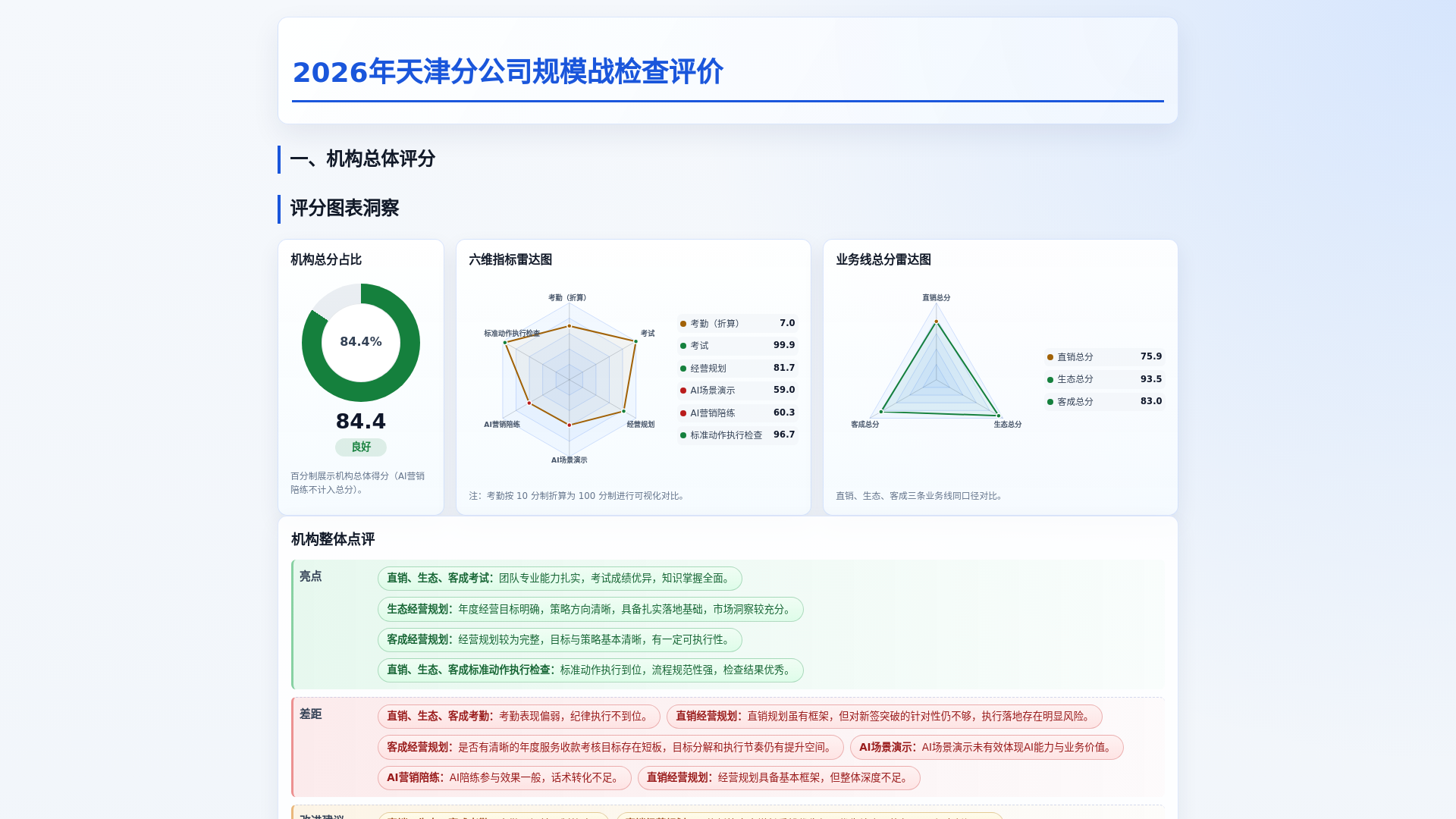Click the 直销总分 legend row showing 75.9
This screenshot has height=819, width=1456.
(x=1105, y=356)
